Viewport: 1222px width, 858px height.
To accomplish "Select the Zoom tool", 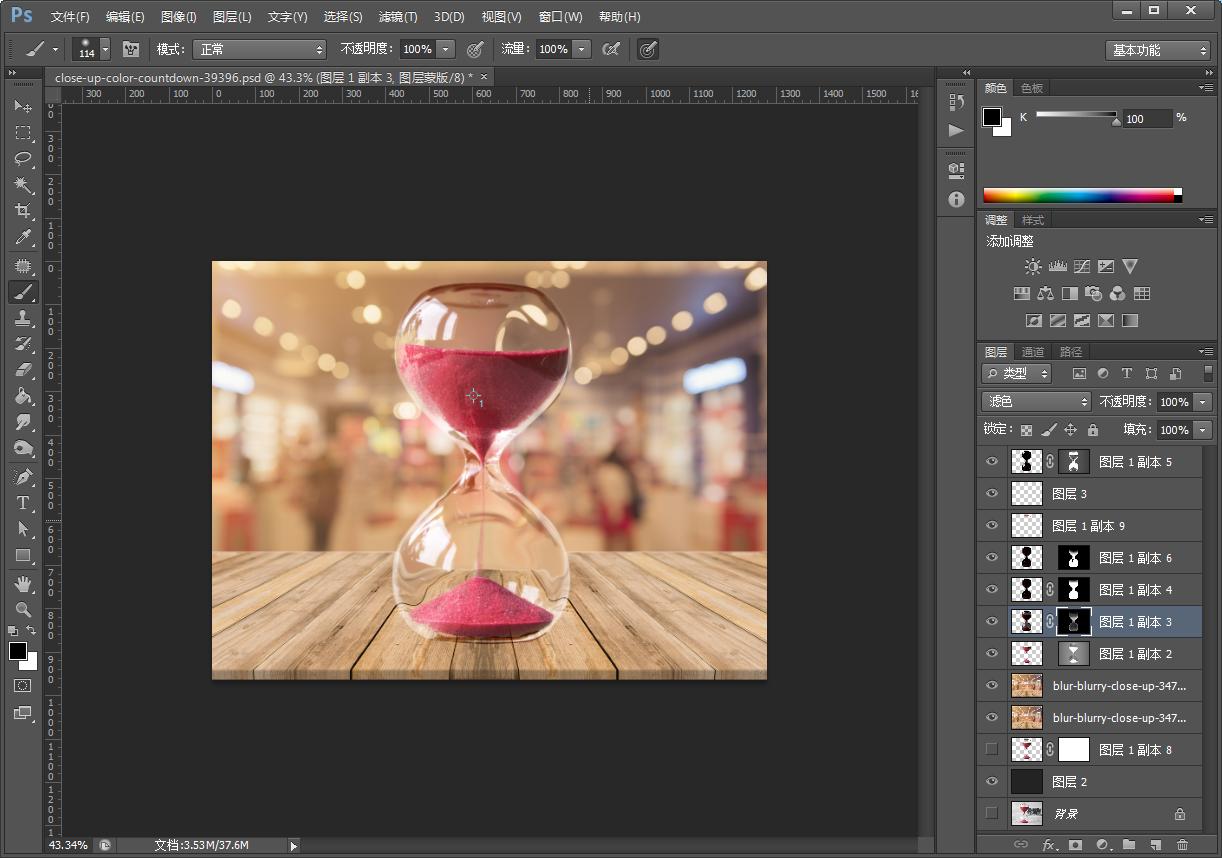I will [22, 609].
